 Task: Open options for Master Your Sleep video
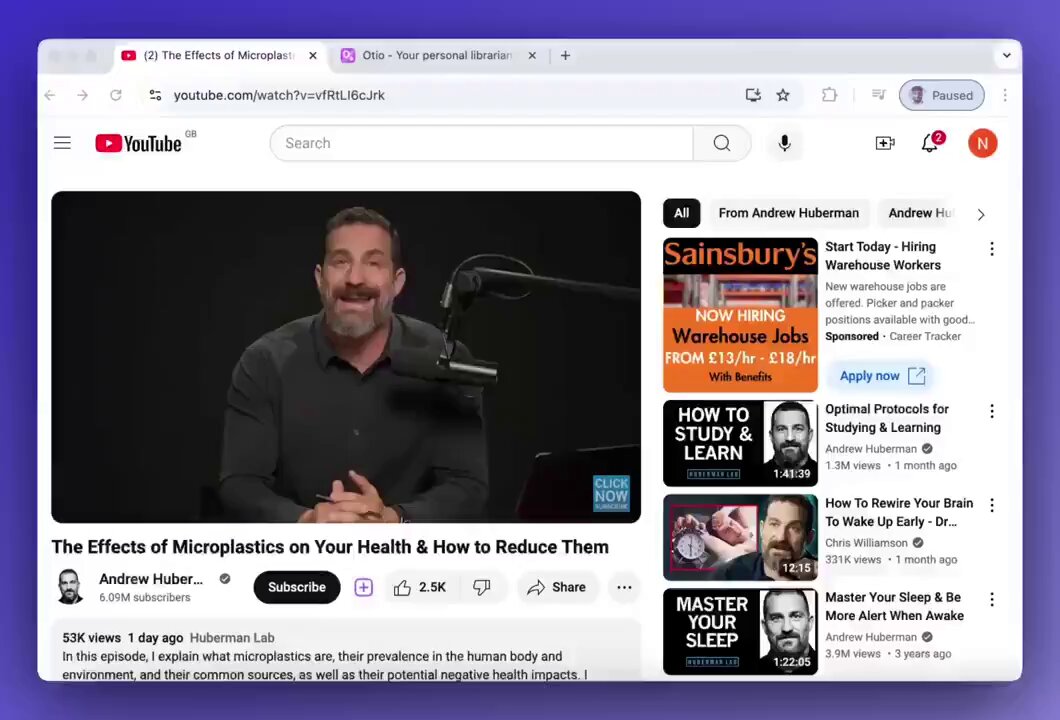tap(992, 599)
